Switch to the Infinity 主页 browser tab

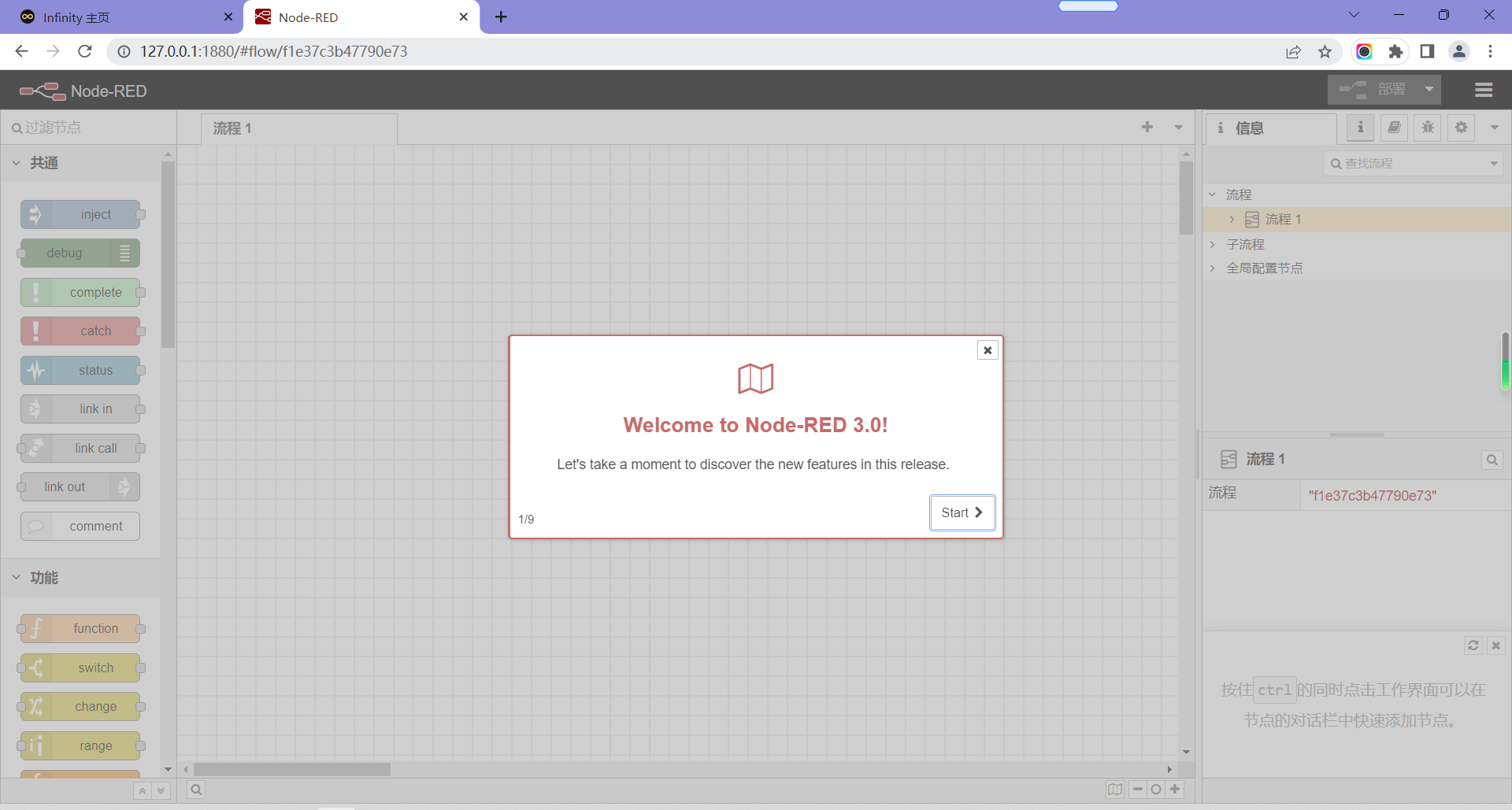click(x=122, y=17)
